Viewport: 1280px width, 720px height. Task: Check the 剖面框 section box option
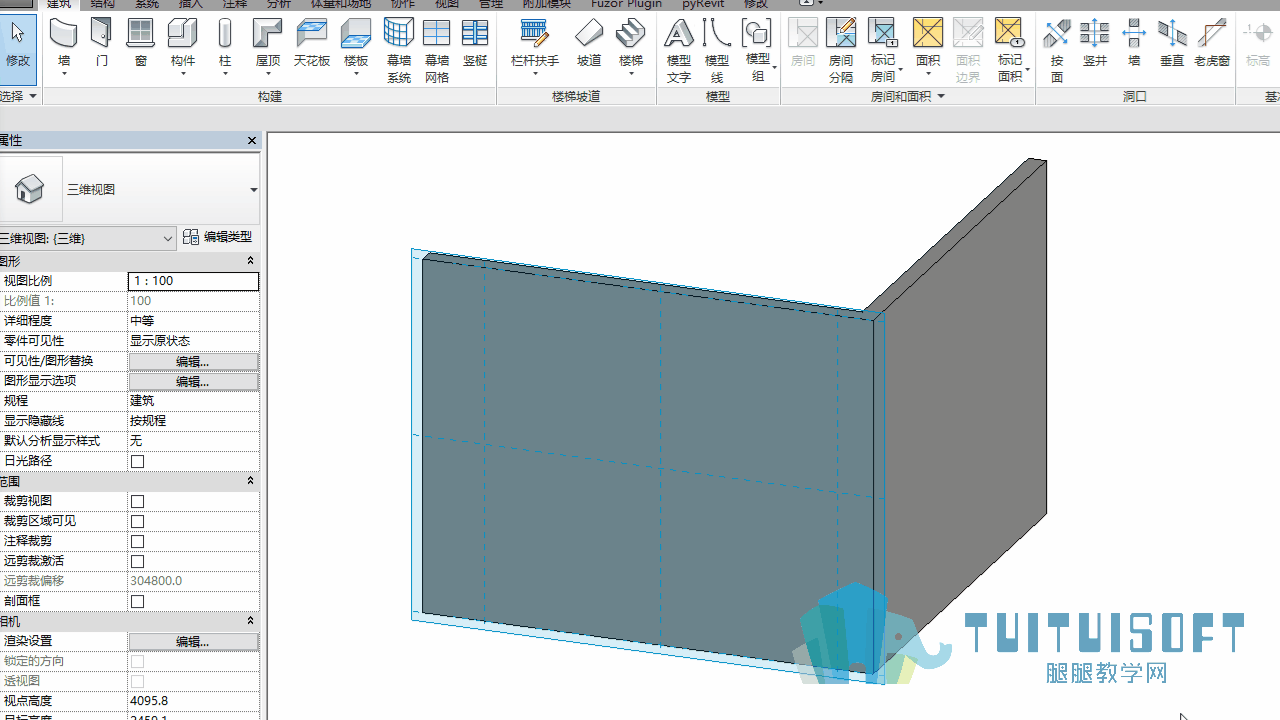[x=138, y=601]
